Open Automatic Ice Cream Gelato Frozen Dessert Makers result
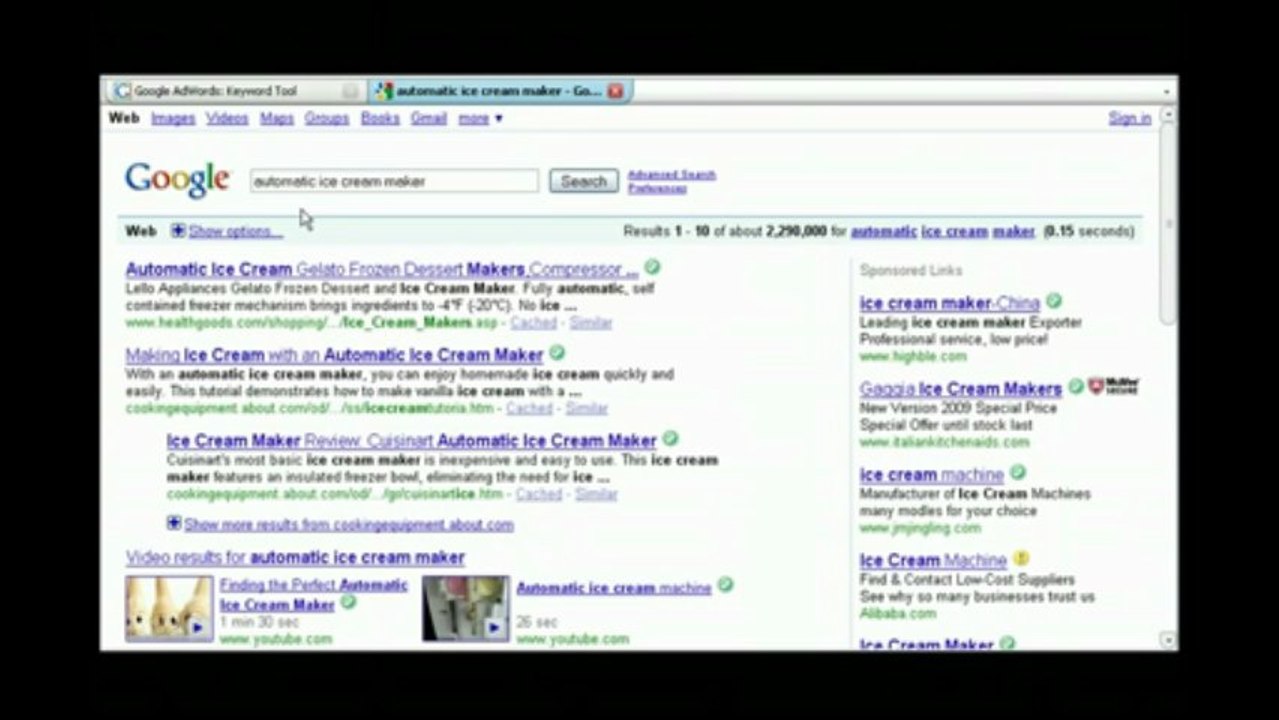 tap(382, 269)
